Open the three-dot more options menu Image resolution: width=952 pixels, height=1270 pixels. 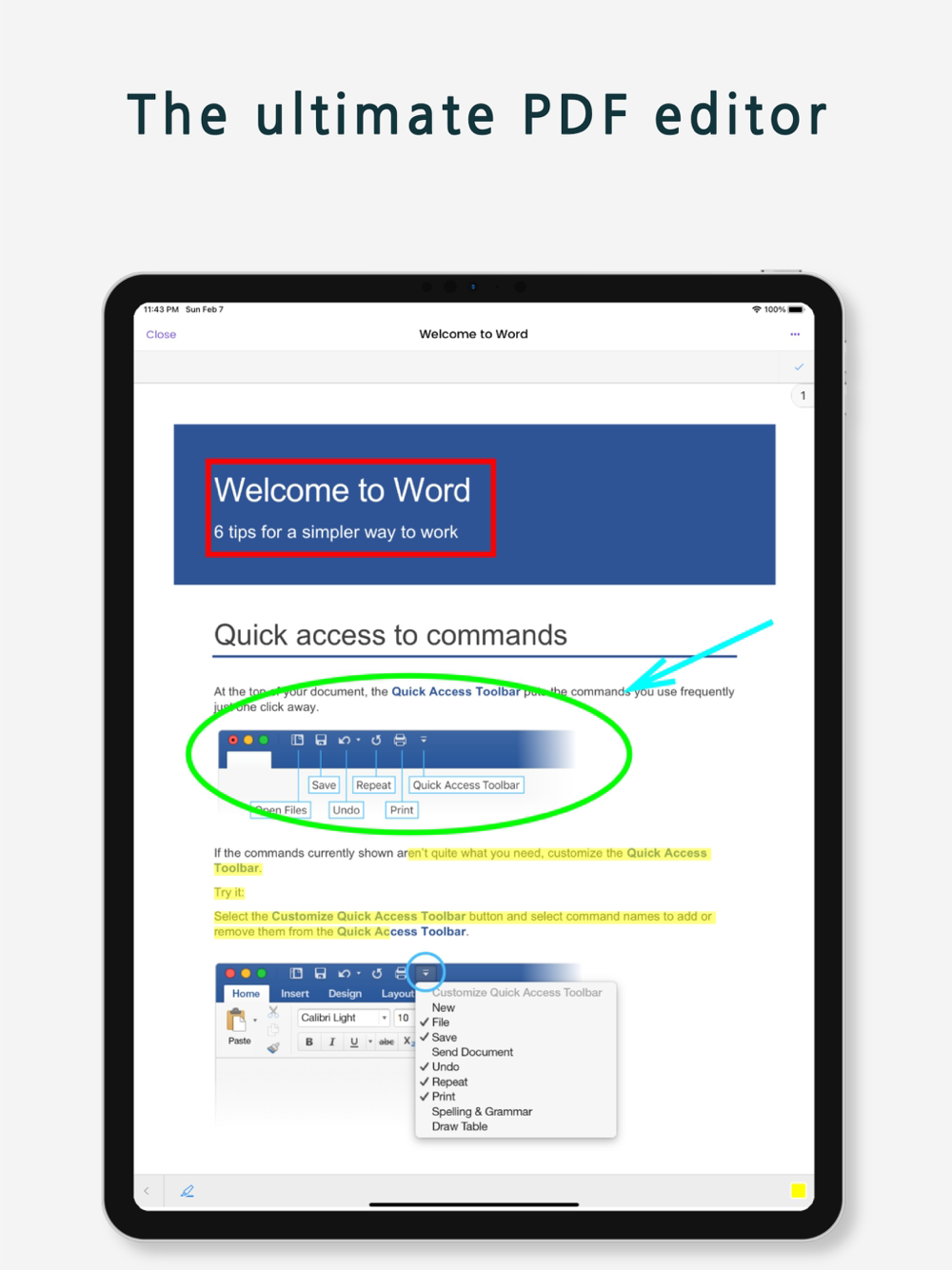click(795, 335)
